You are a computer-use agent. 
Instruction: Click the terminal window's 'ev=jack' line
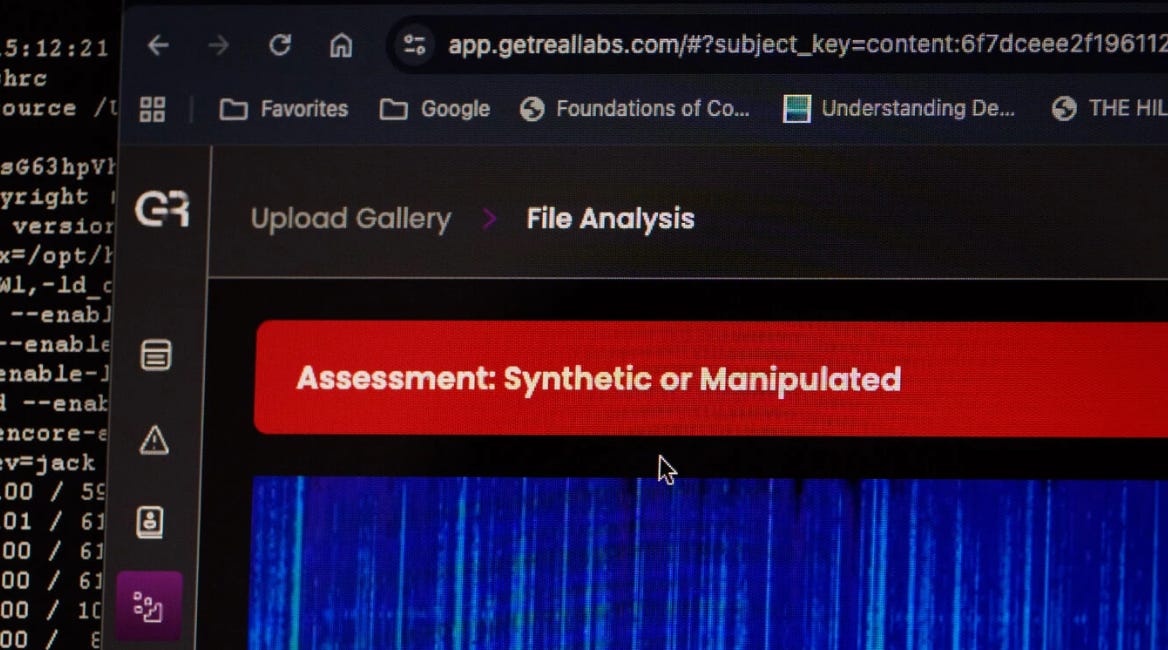48,462
